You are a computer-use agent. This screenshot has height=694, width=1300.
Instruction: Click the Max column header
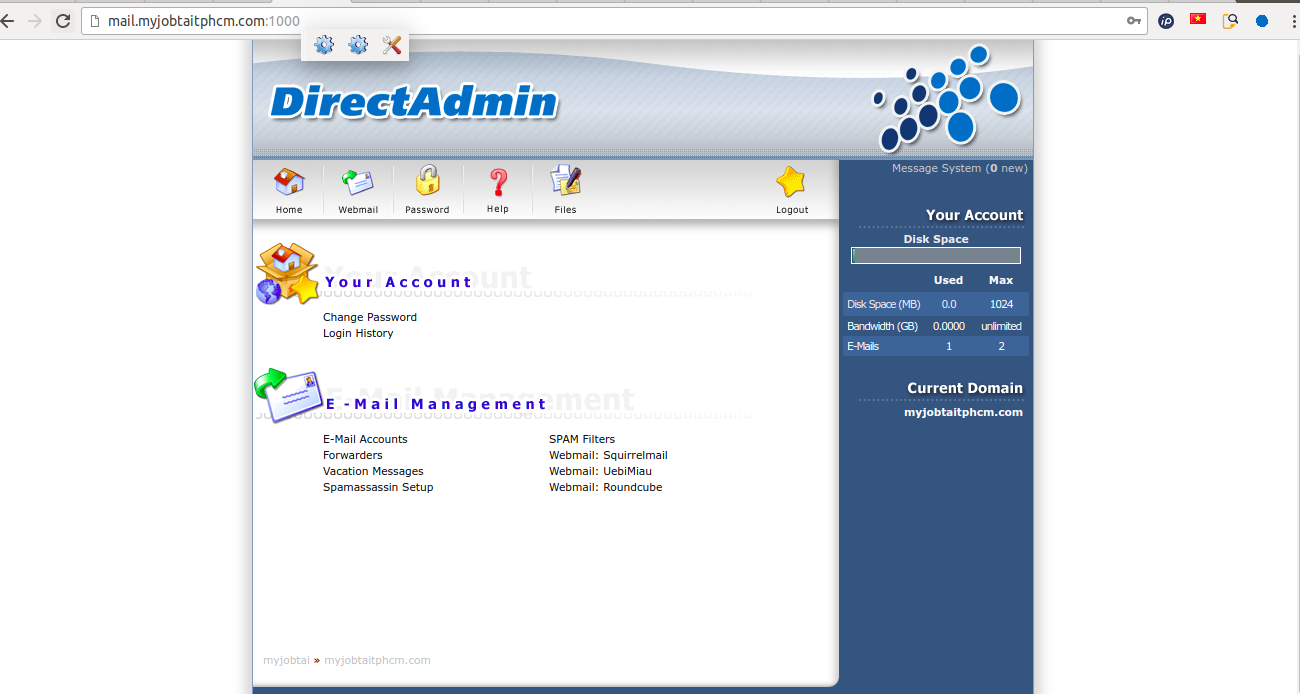(1001, 280)
